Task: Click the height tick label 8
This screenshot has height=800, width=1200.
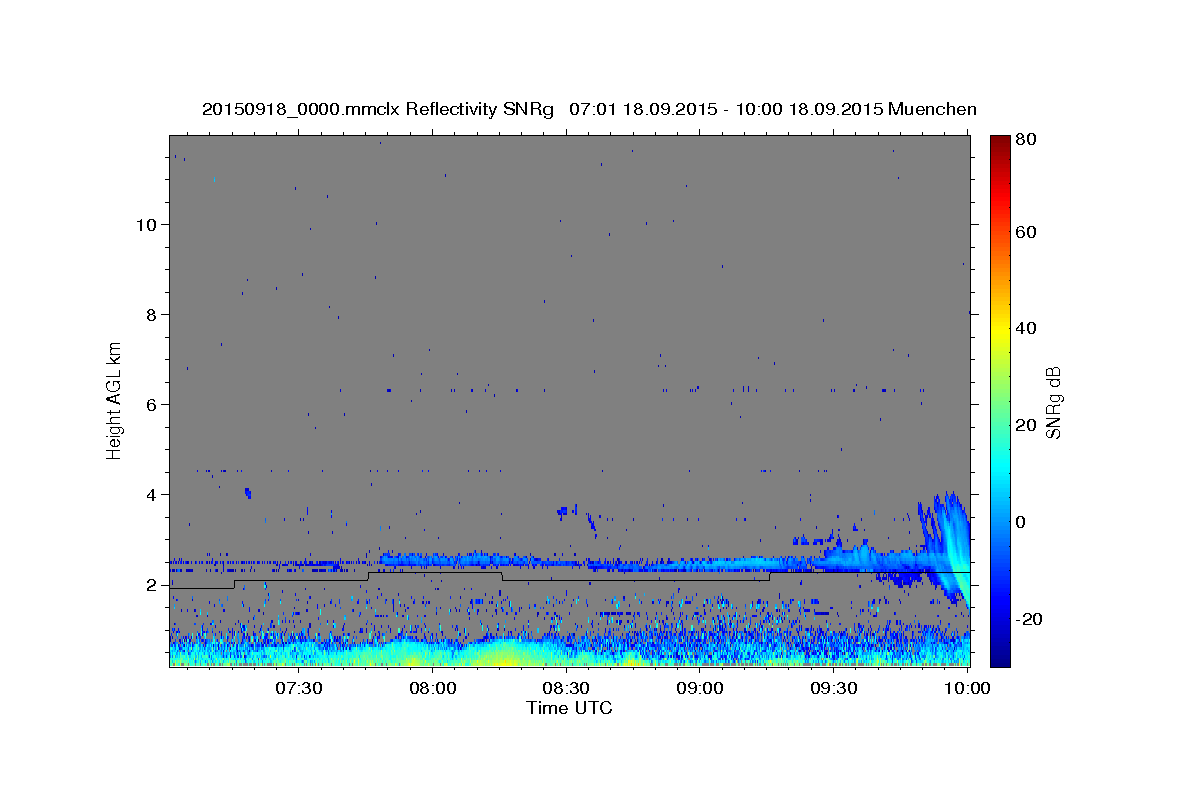Action: 151,314
